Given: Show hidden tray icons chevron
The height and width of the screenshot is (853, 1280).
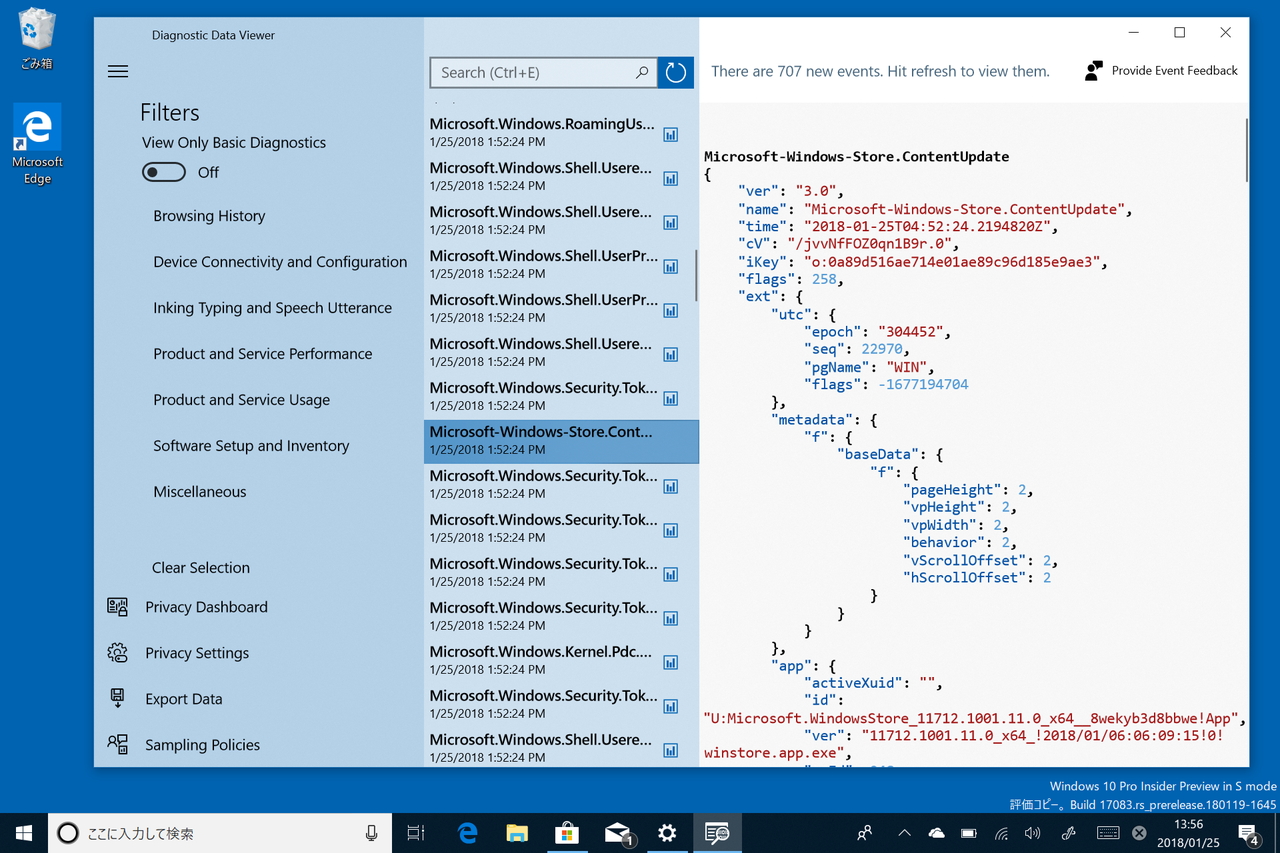Looking at the screenshot, I should click(x=904, y=833).
